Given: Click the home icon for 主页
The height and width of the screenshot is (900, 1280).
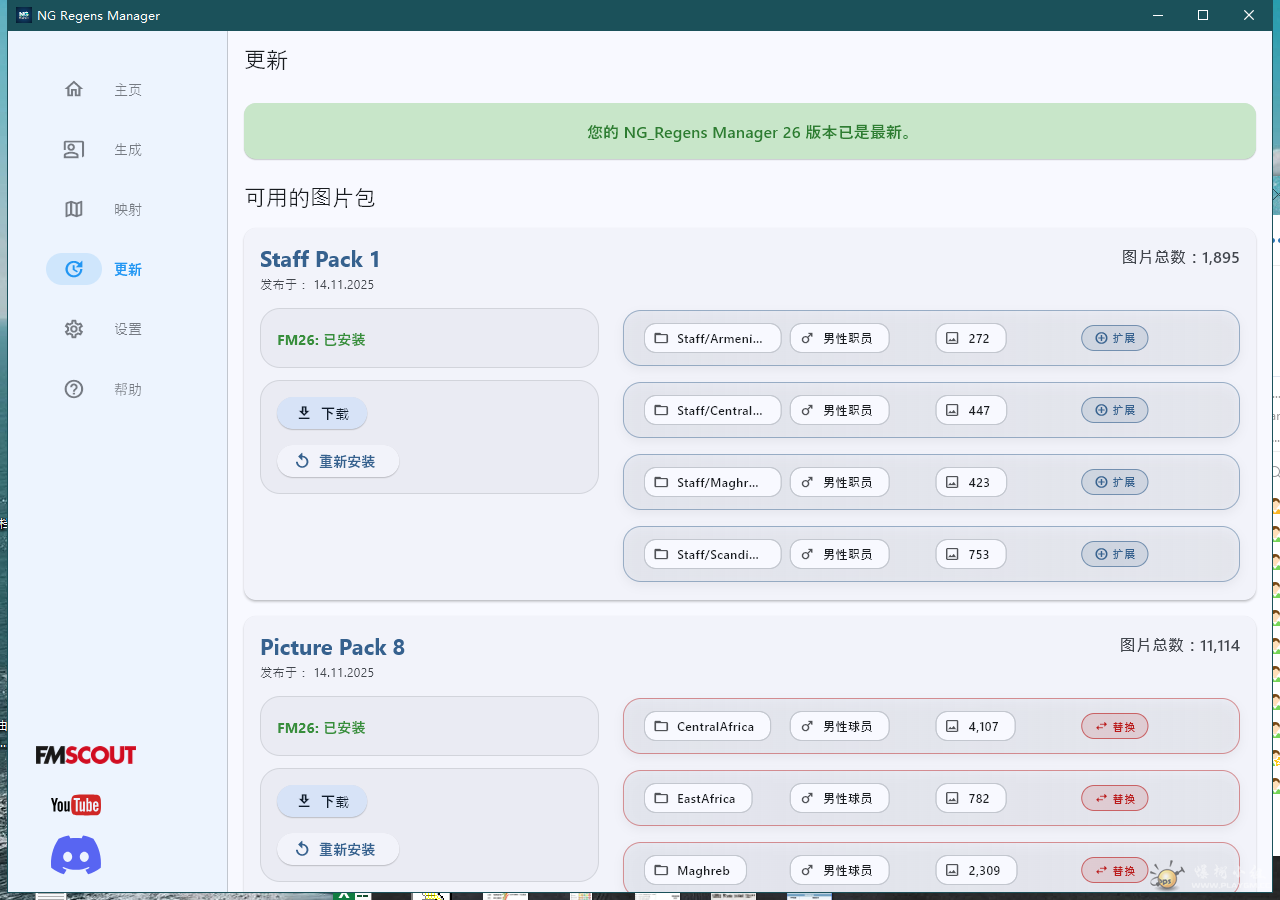Looking at the screenshot, I should pos(74,89).
